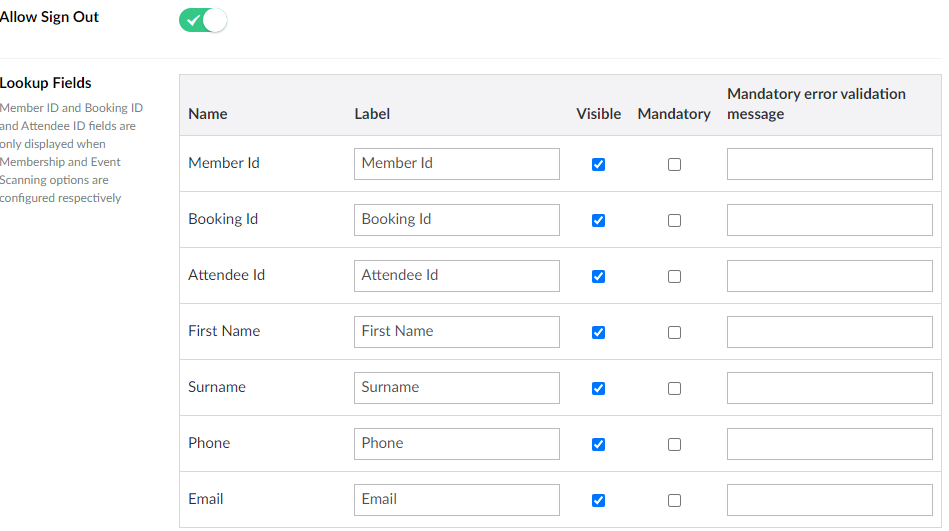Select the Surname label input box
949x531 pixels.
456,388
